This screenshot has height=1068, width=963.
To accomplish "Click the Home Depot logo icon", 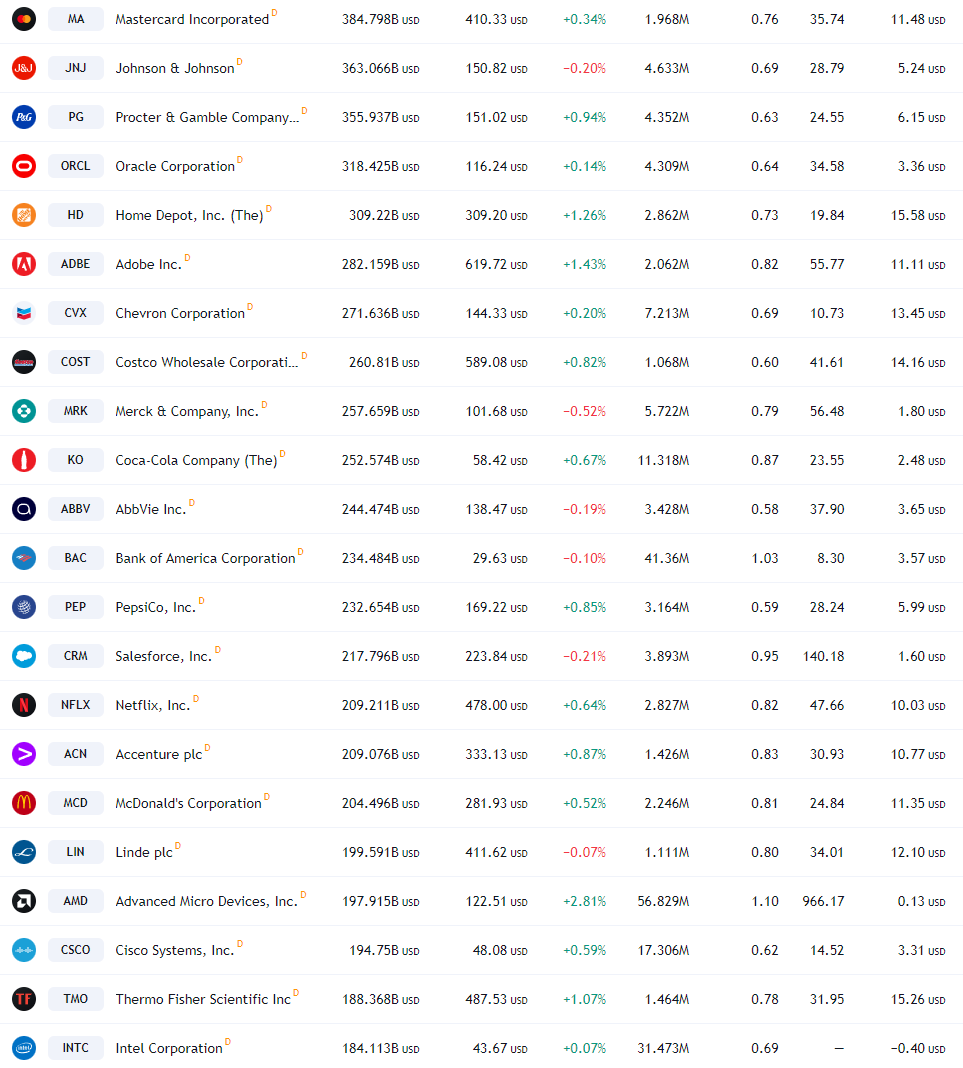I will [x=24, y=215].
